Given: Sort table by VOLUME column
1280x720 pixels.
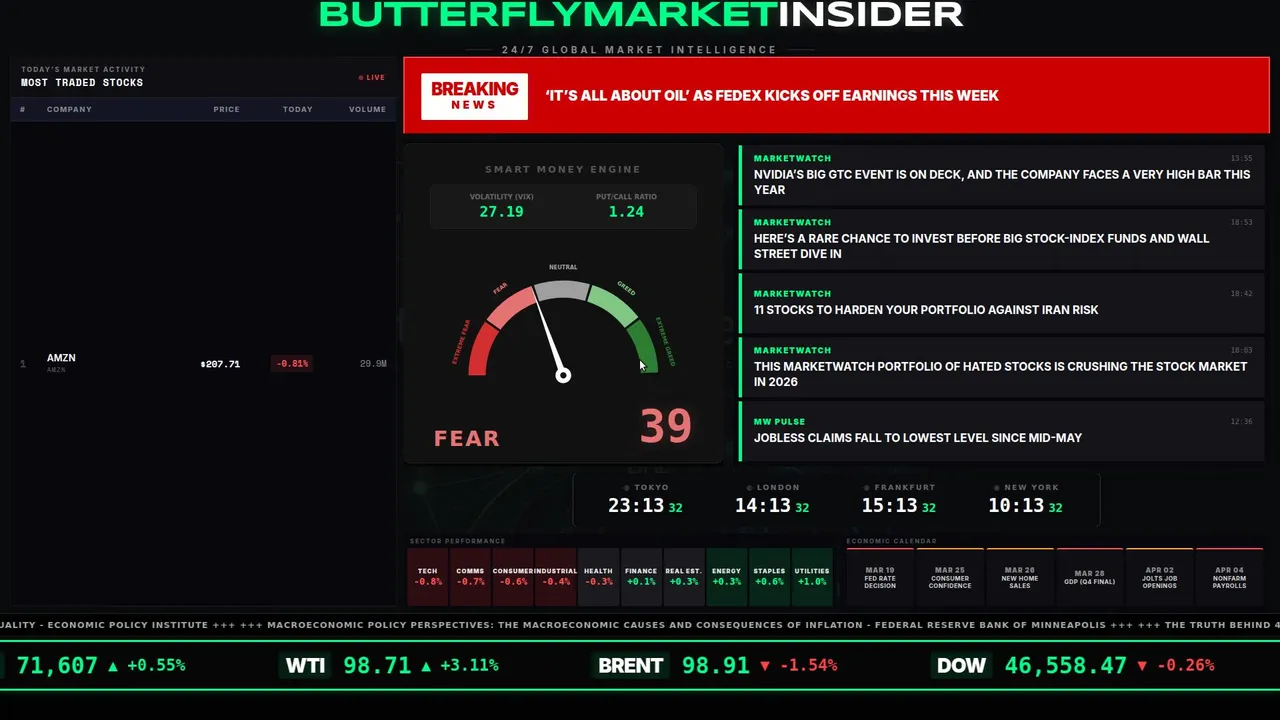Looking at the screenshot, I should click(x=367, y=109).
